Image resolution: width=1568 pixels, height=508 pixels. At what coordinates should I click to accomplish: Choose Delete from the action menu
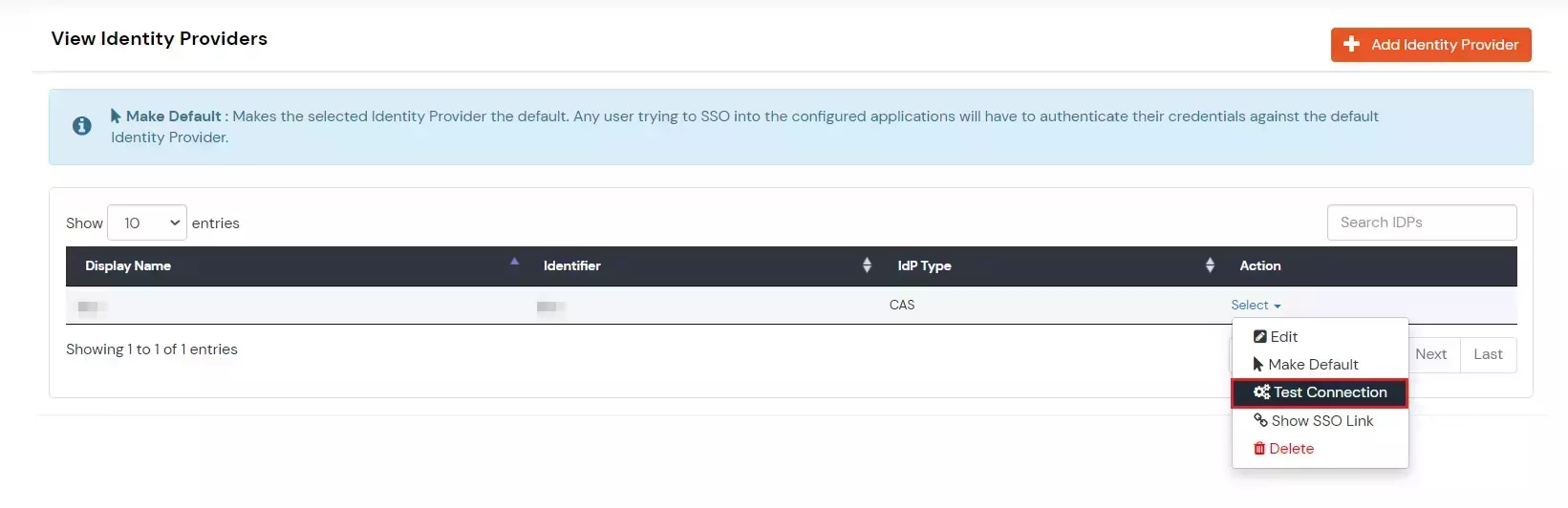tap(1320, 449)
